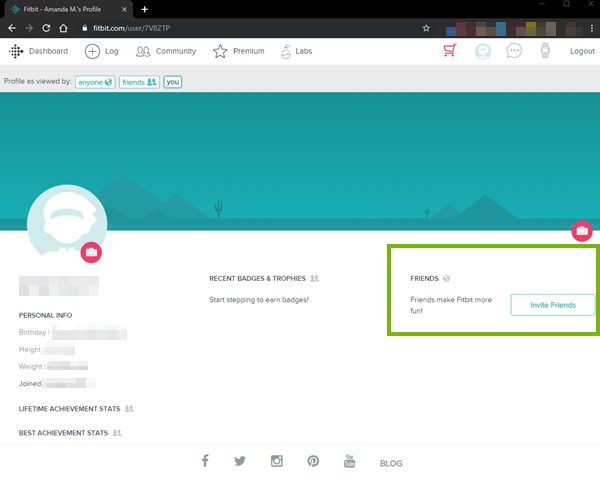Click privacy icon beside Best Achievement Stats

tap(117, 433)
